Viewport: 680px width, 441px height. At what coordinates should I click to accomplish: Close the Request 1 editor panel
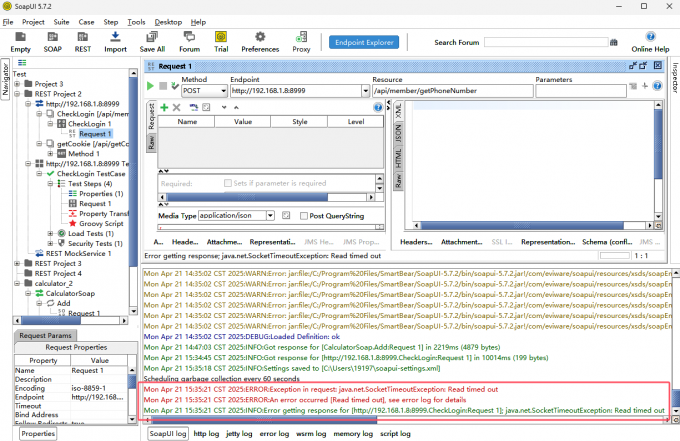pos(658,65)
